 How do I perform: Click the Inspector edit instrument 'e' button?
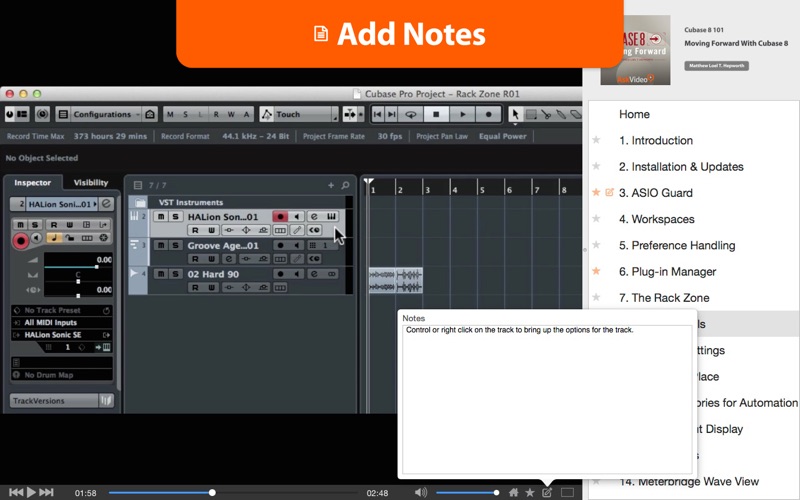(106, 204)
